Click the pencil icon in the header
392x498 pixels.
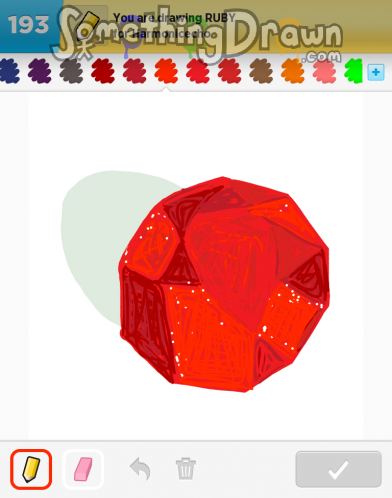point(88,26)
